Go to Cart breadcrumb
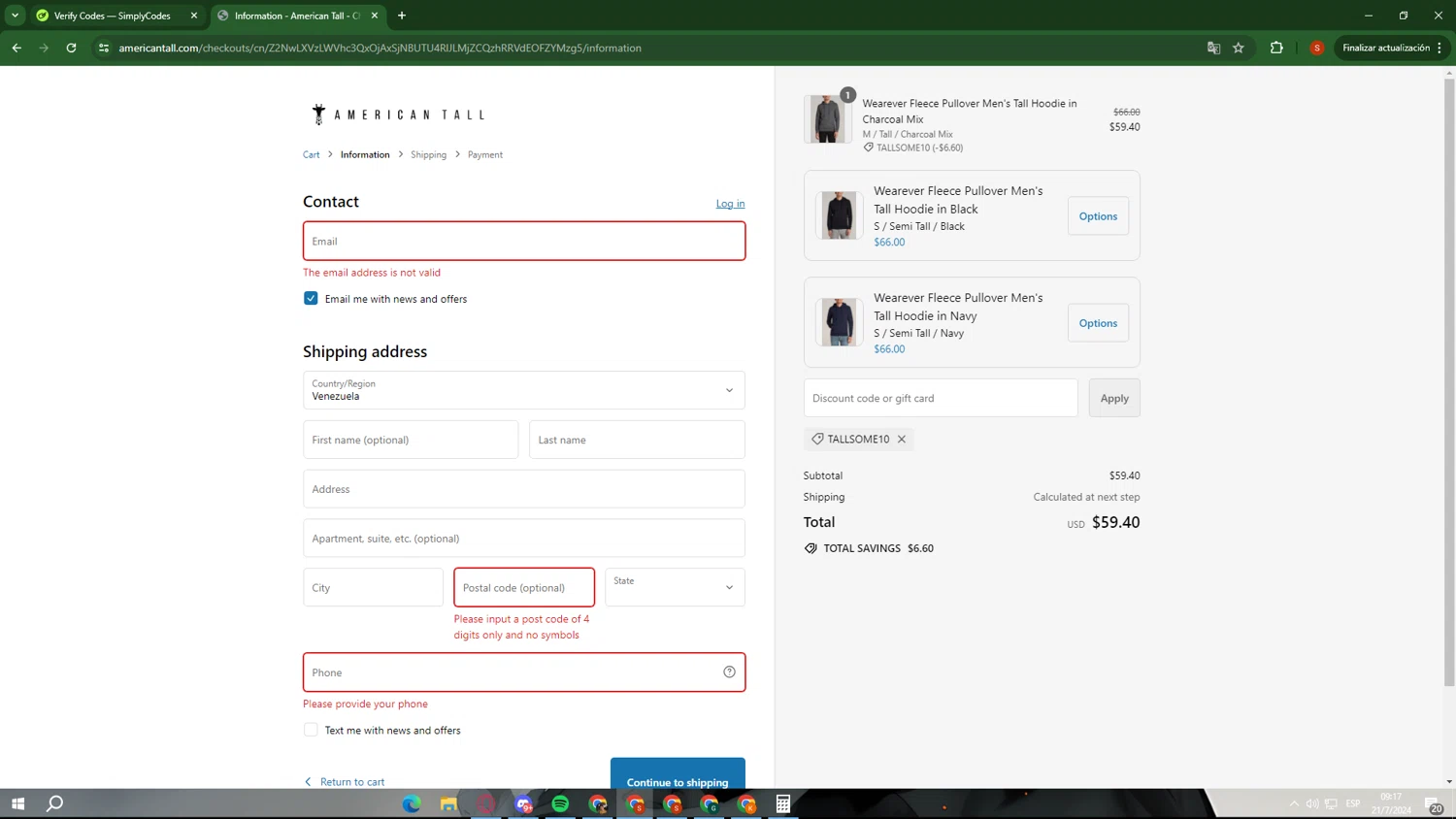 [311, 155]
